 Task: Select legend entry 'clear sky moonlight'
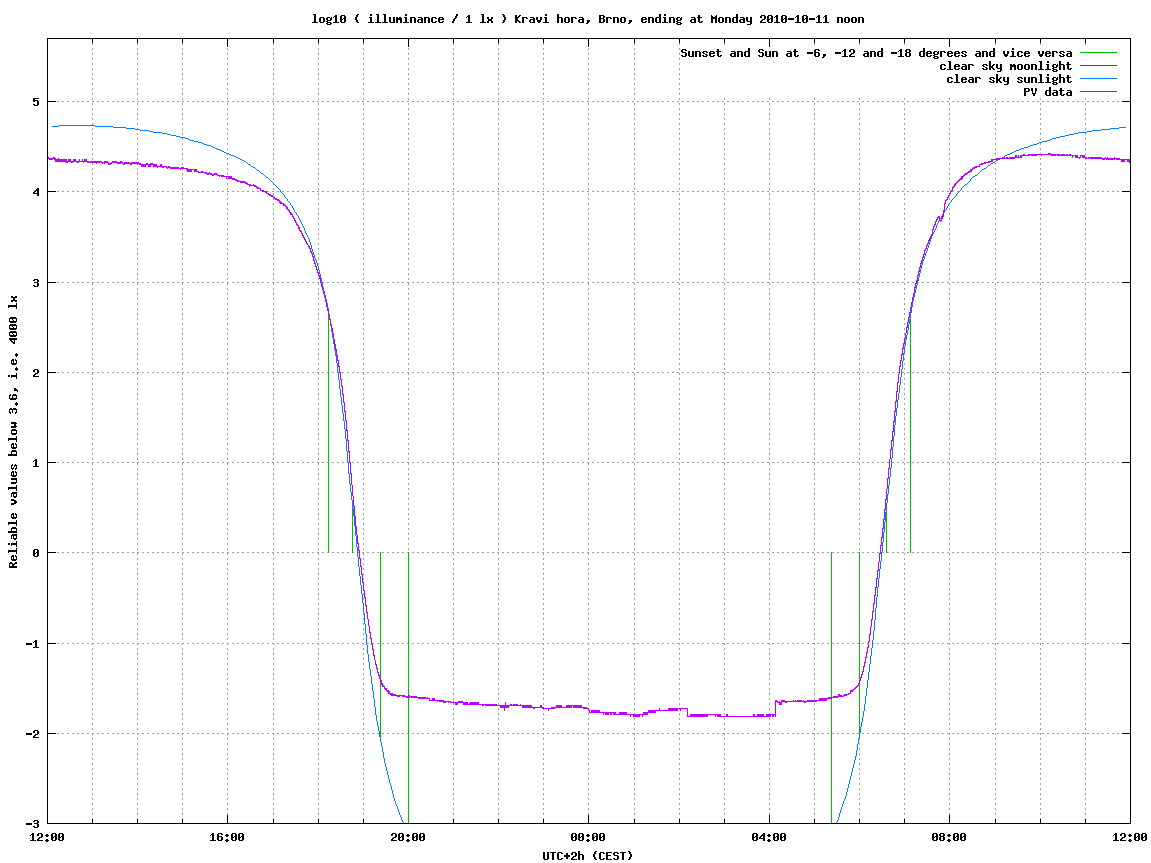pyautogui.click(x=1005, y=66)
